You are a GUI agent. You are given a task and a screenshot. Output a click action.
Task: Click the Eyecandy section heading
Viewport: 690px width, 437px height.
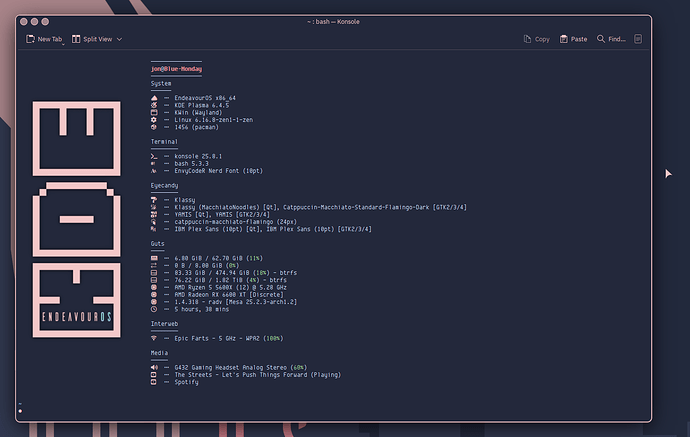(x=164, y=185)
